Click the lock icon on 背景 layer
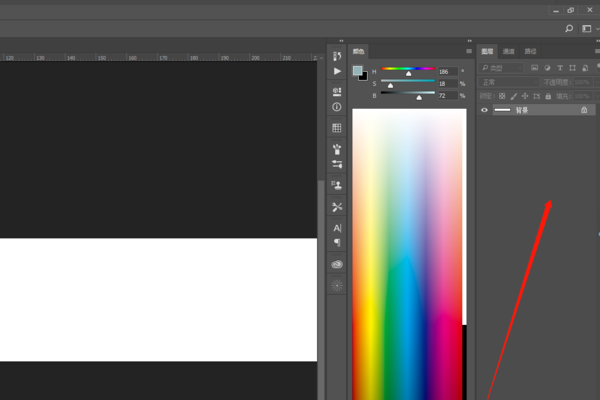 (584, 110)
